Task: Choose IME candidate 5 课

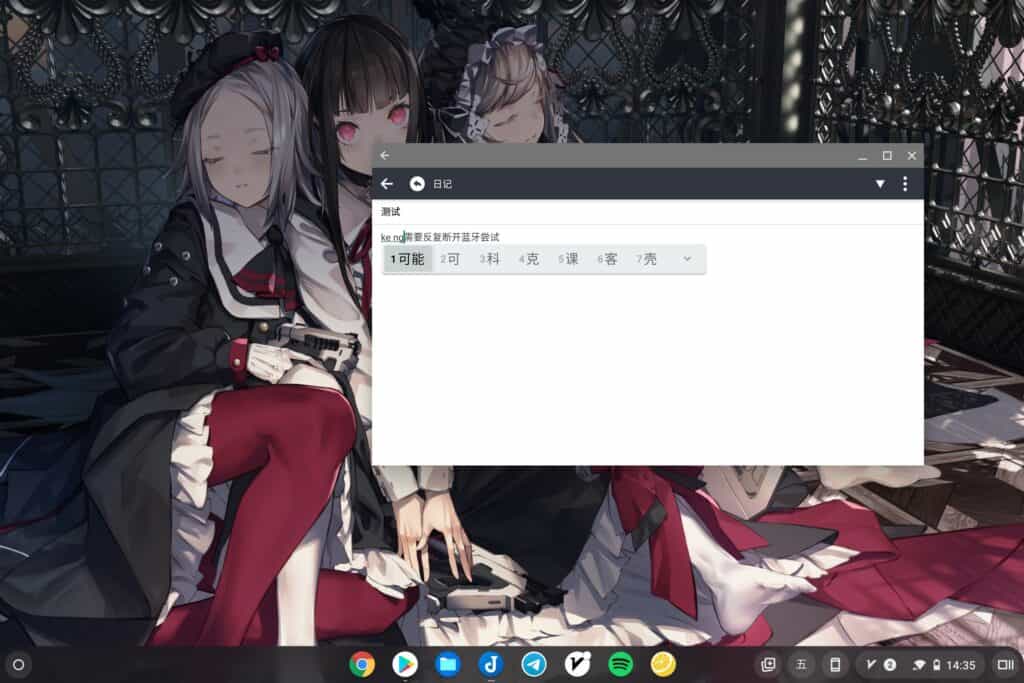Action: point(568,259)
